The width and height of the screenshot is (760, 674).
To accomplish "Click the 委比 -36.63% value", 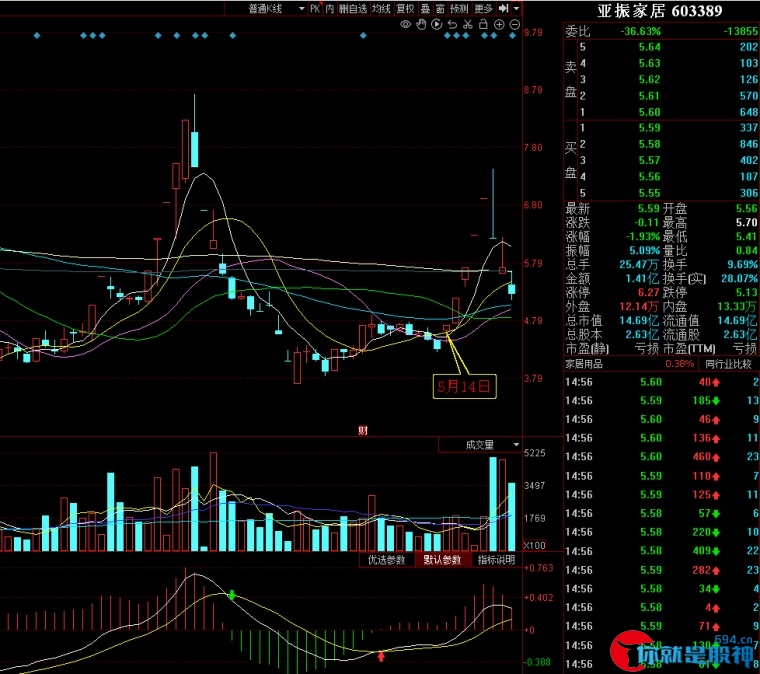I will (640, 31).
